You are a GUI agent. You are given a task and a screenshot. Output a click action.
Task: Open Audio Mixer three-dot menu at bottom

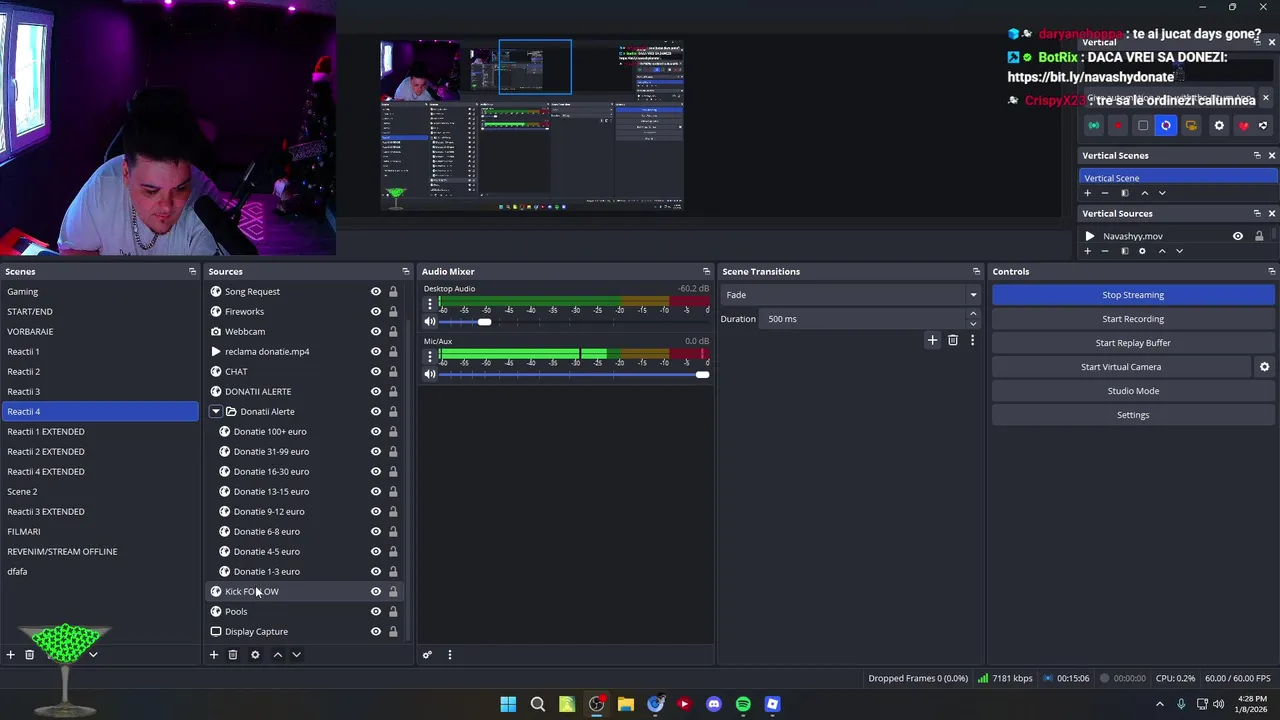point(449,654)
